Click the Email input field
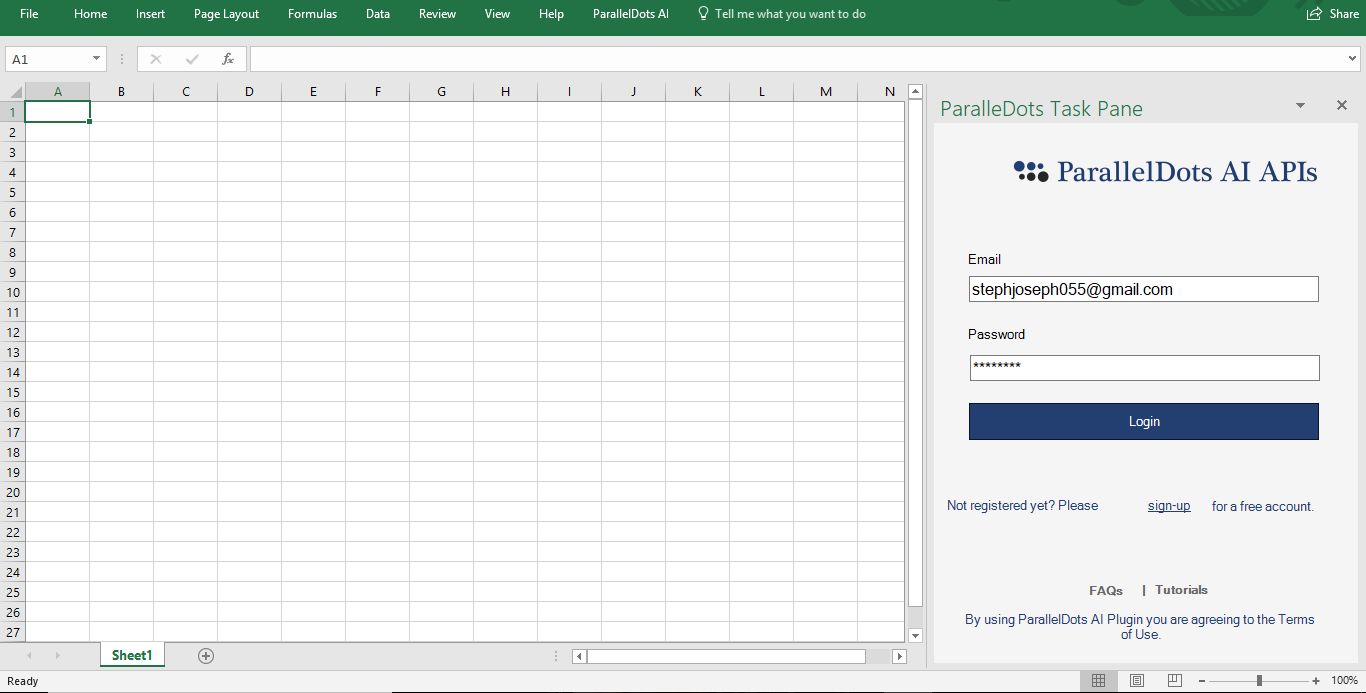The image size is (1366, 693). (x=1143, y=289)
